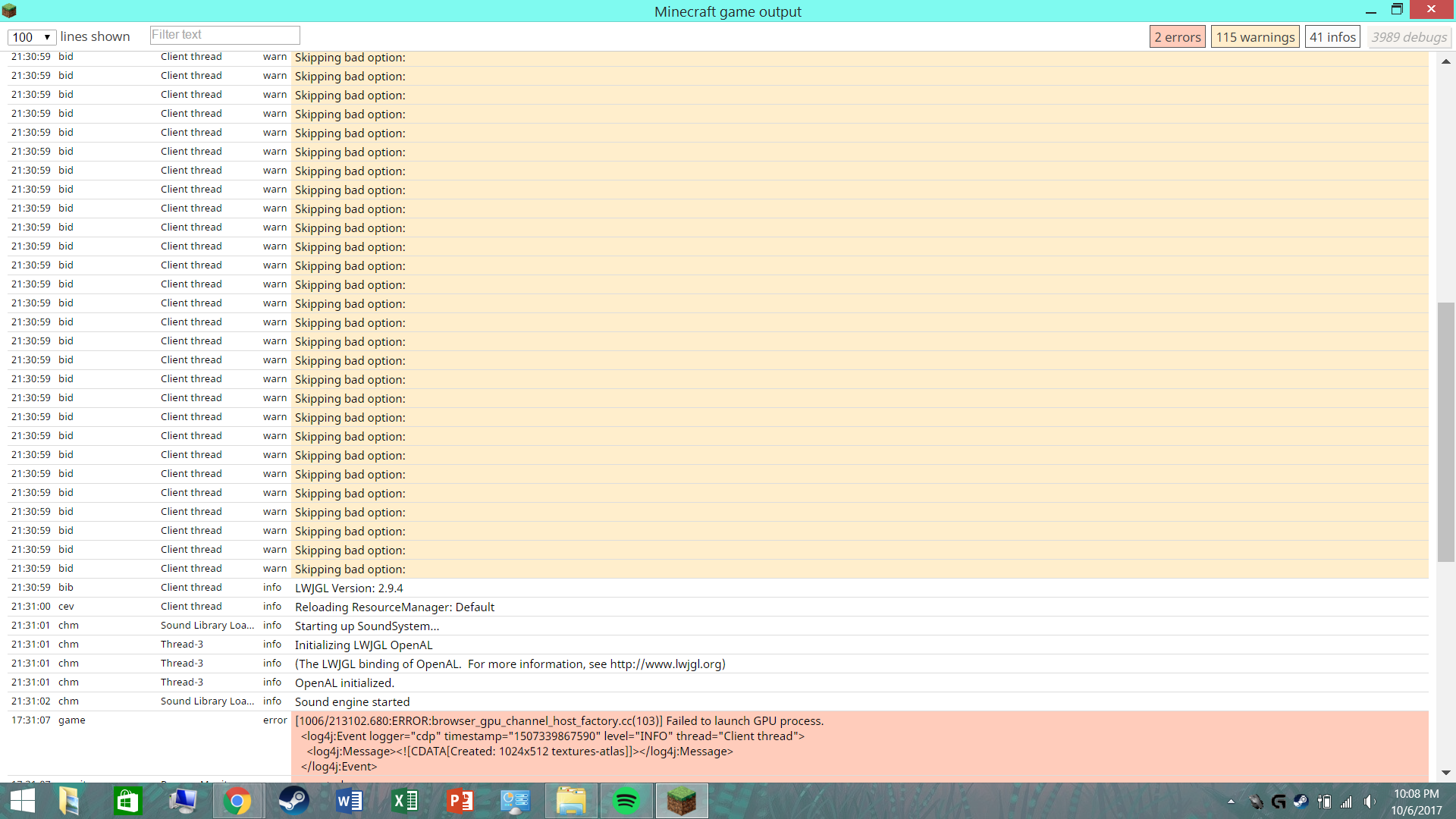The image size is (1456, 819).
Task: Launch Excel from the taskbar
Action: (405, 801)
